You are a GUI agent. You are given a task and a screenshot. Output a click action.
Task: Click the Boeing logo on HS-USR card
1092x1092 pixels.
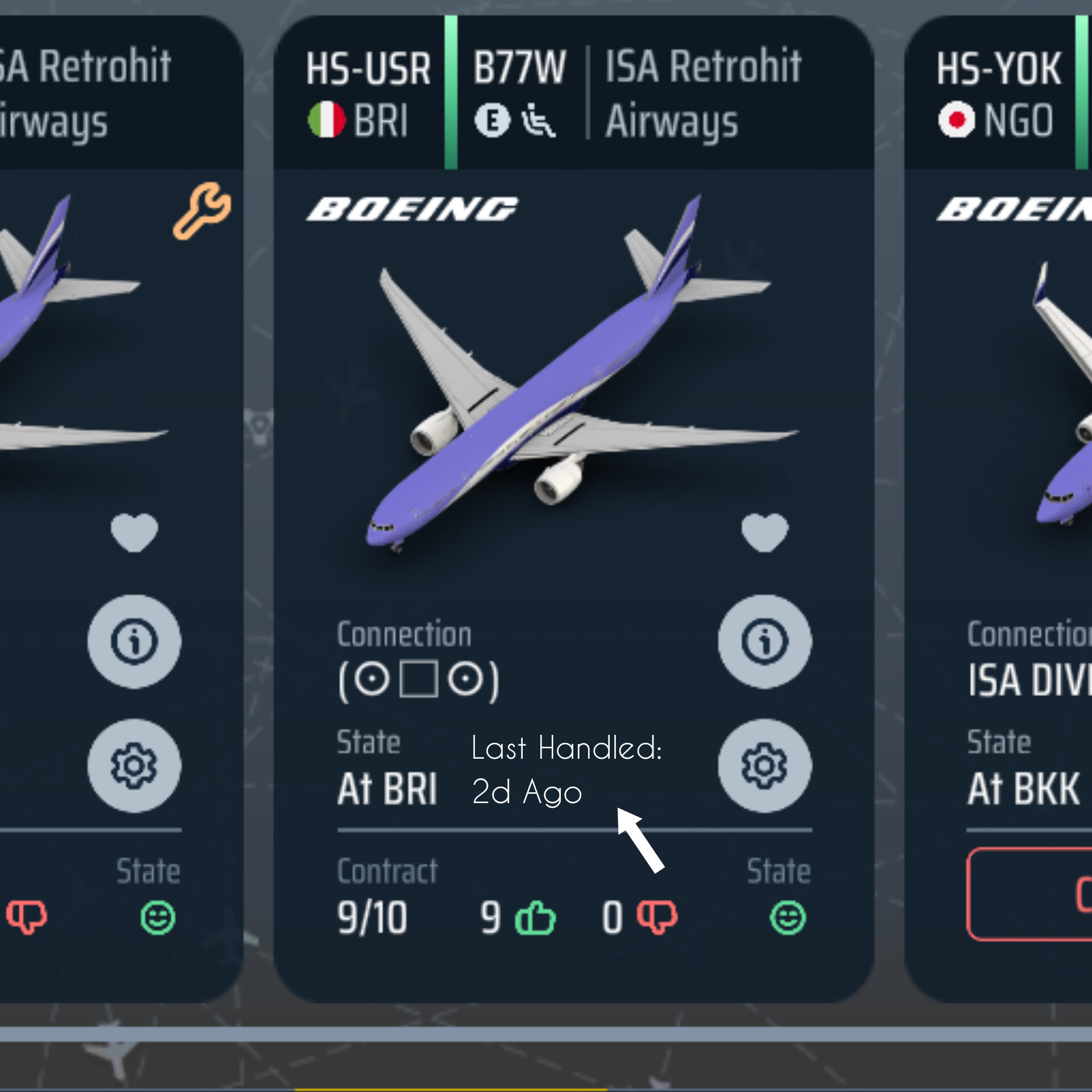coord(412,209)
